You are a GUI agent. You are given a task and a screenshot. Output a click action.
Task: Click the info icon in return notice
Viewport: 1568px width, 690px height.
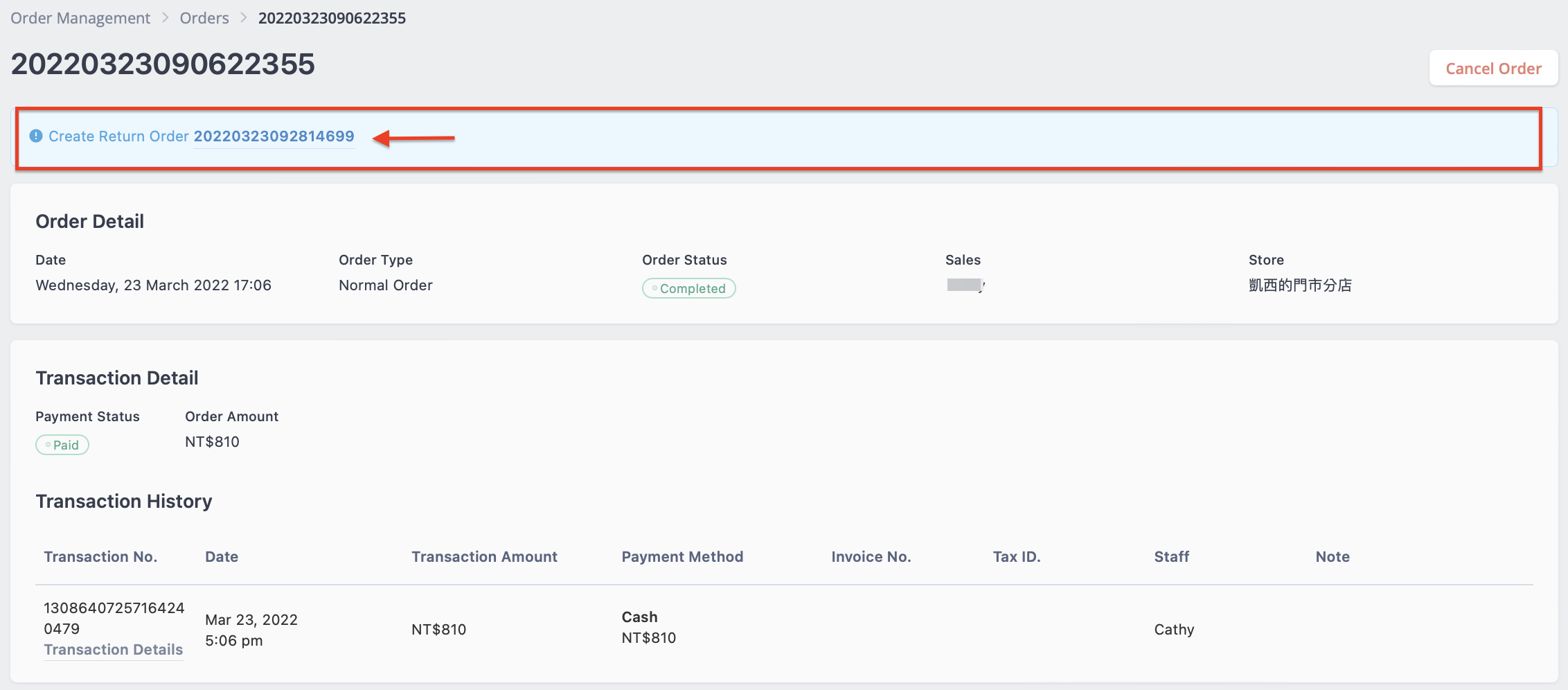point(36,136)
